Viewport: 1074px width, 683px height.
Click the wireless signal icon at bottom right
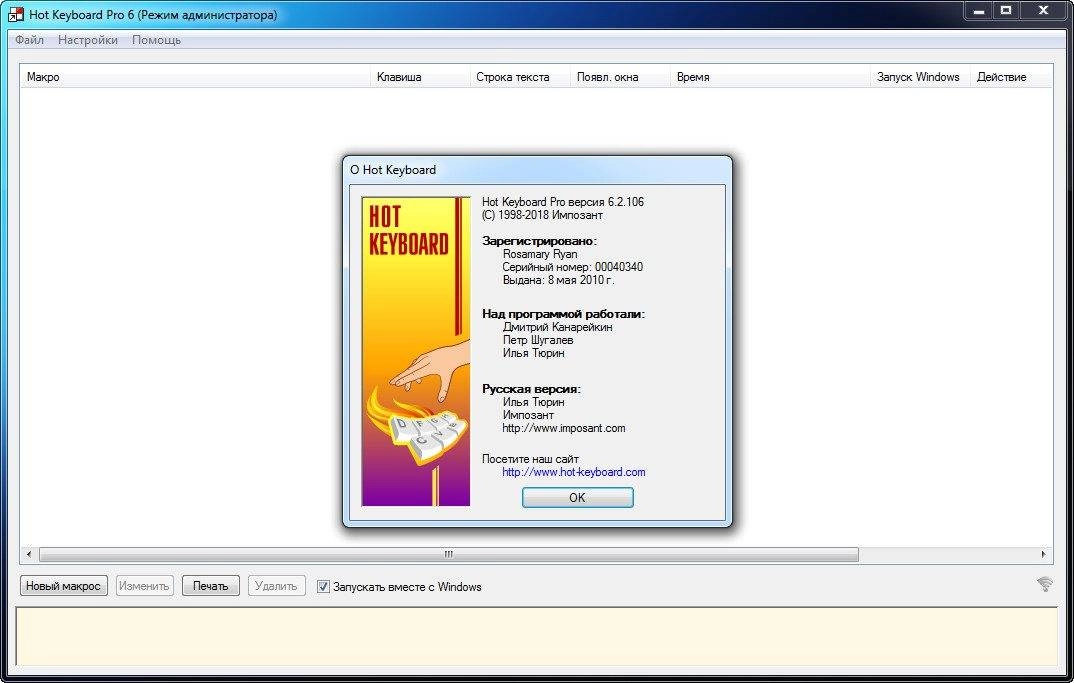pos(1045,584)
